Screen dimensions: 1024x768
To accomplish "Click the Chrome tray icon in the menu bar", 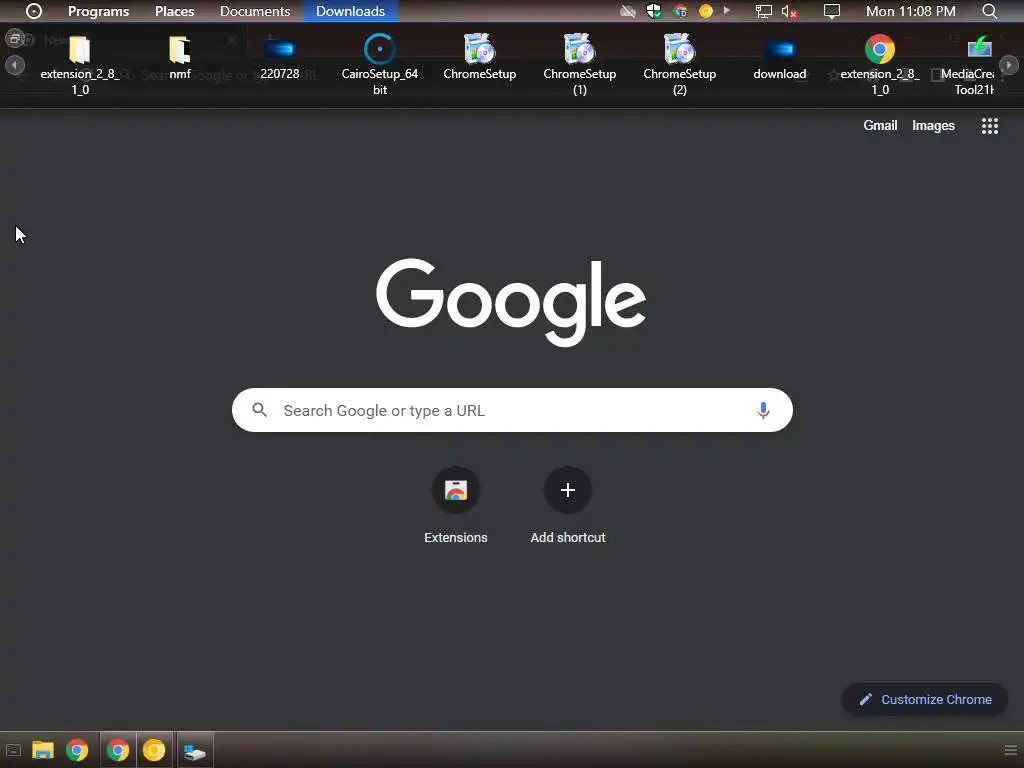I will (x=680, y=11).
